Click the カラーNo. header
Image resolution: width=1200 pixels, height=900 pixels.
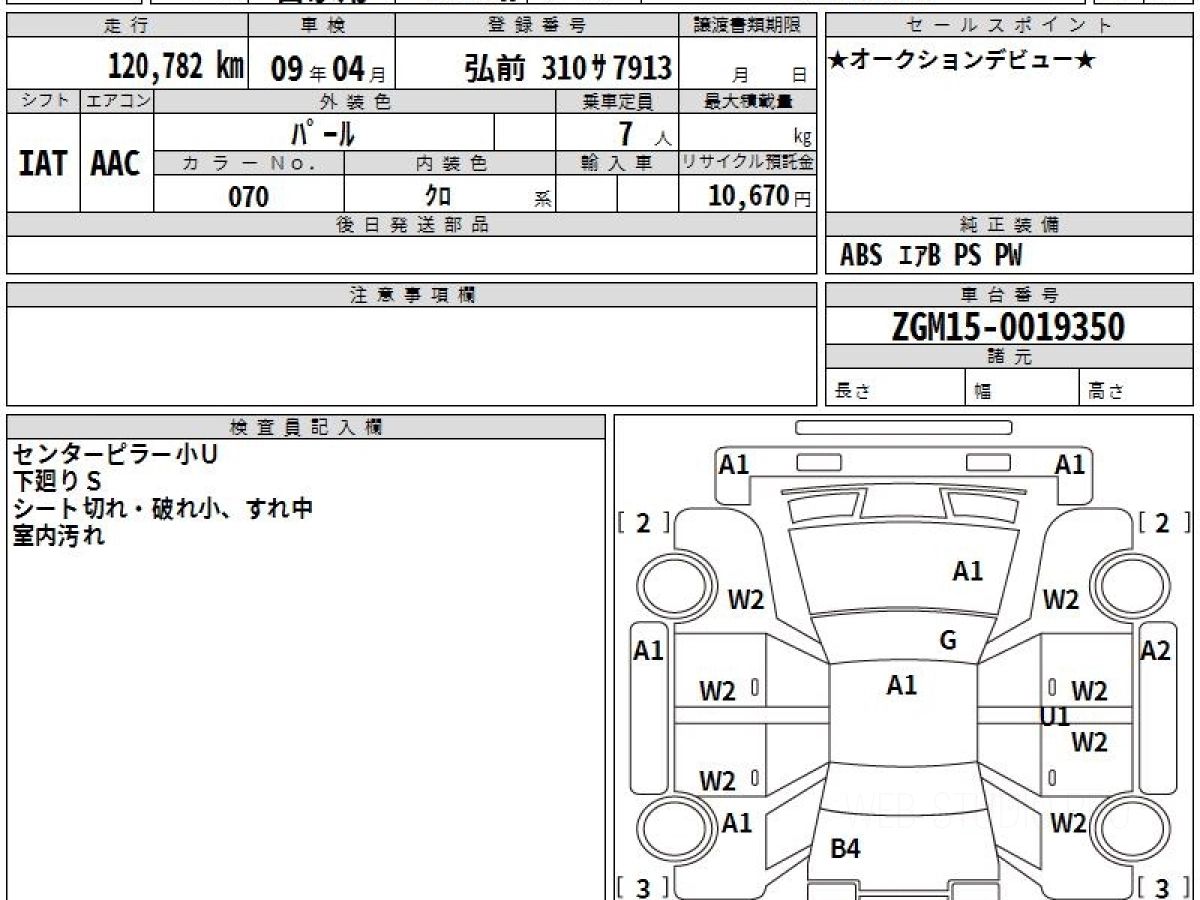249,164
